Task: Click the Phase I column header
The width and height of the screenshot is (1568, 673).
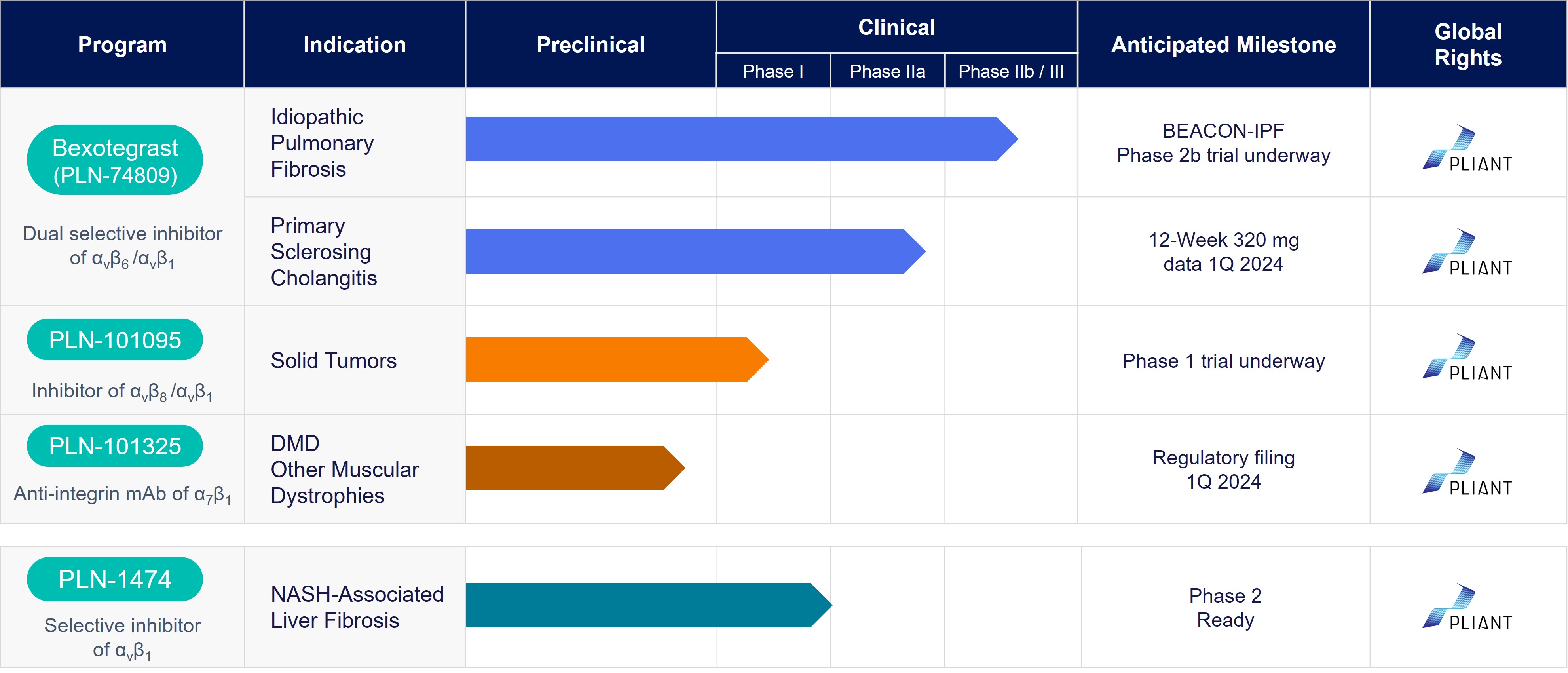Action: (773, 71)
